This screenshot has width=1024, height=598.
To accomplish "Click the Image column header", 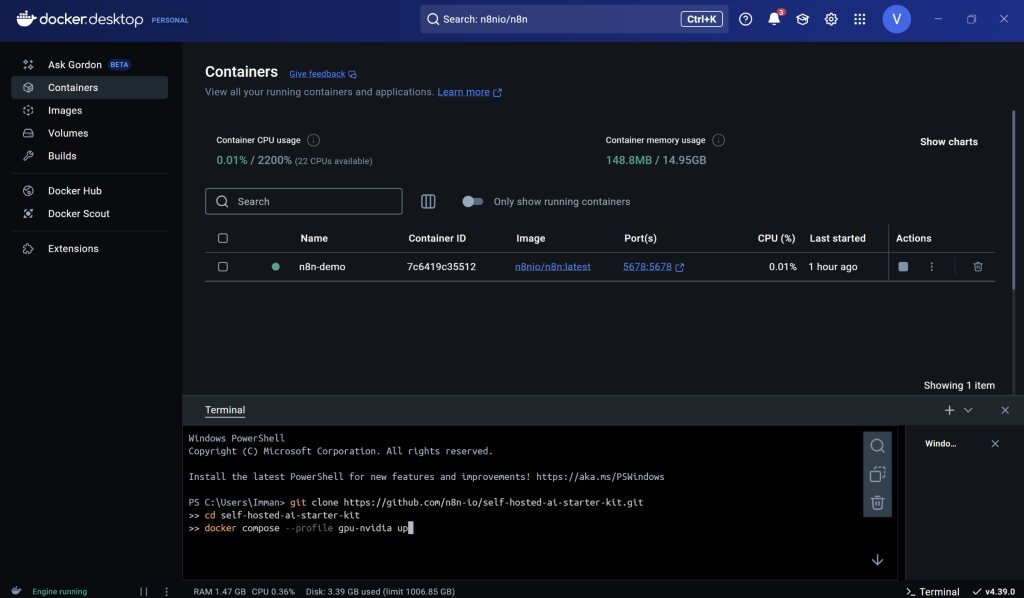I will pos(530,238).
